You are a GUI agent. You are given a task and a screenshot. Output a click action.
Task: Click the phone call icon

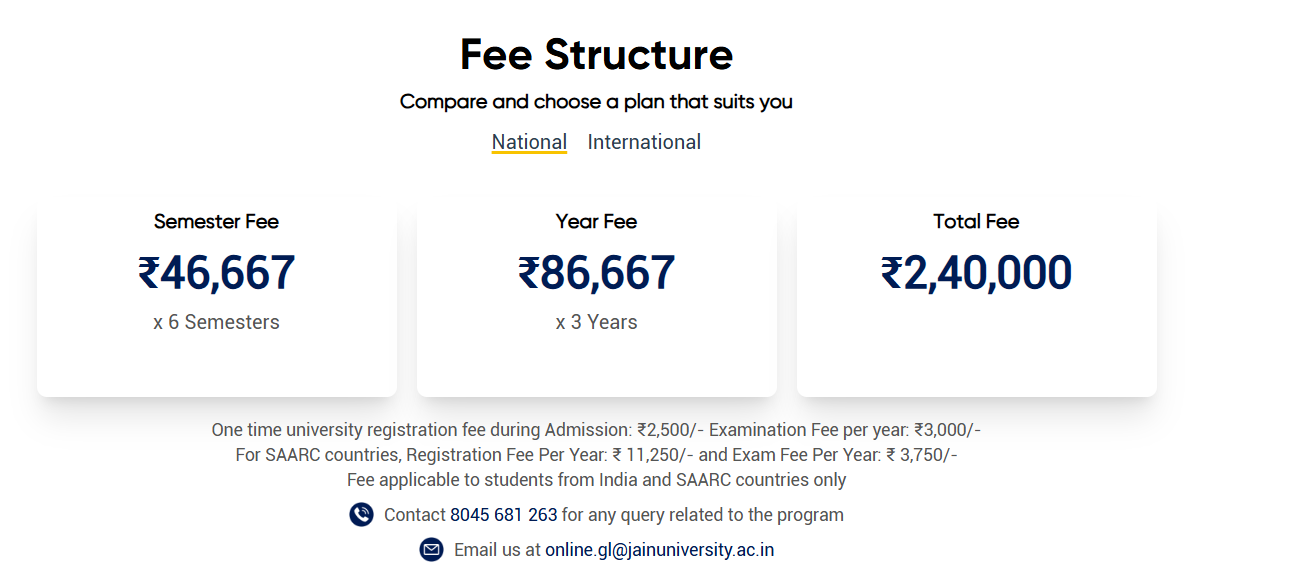tap(361, 515)
